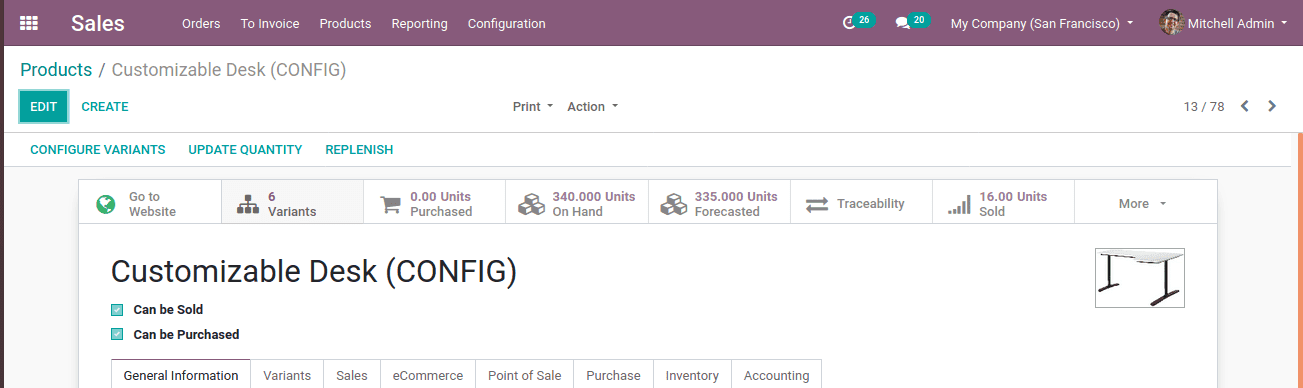The image size is (1303, 388).
Task: Click CONFIGURE VARIANTS button
Action: click(x=98, y=150)
